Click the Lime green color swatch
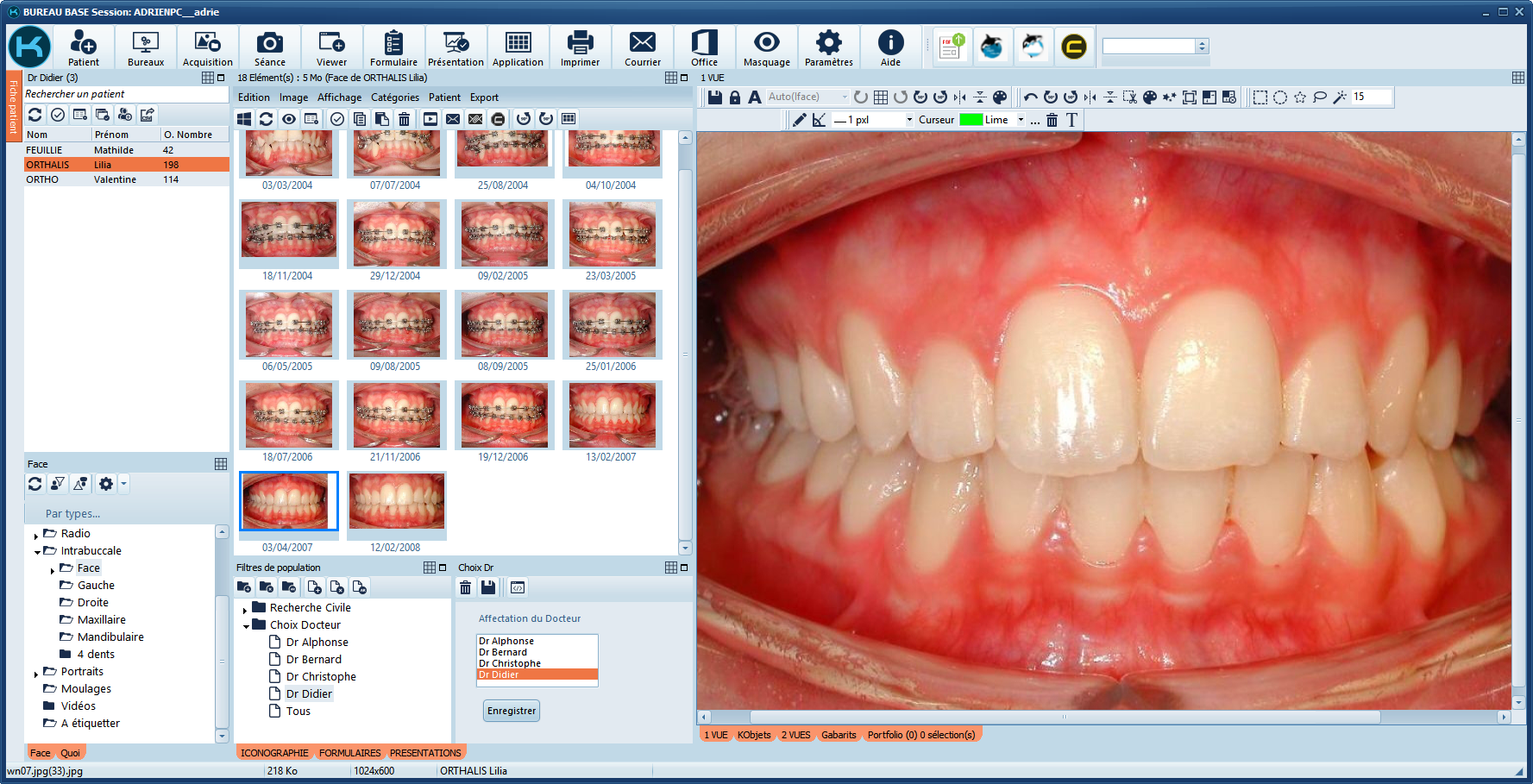The image size is (1533, 784). pos(971,120)
